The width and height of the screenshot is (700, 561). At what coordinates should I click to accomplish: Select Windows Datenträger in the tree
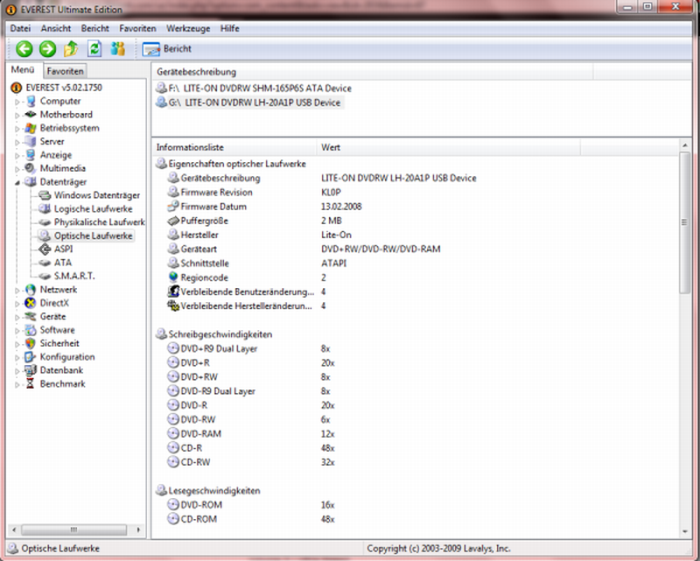pos(97,195)
